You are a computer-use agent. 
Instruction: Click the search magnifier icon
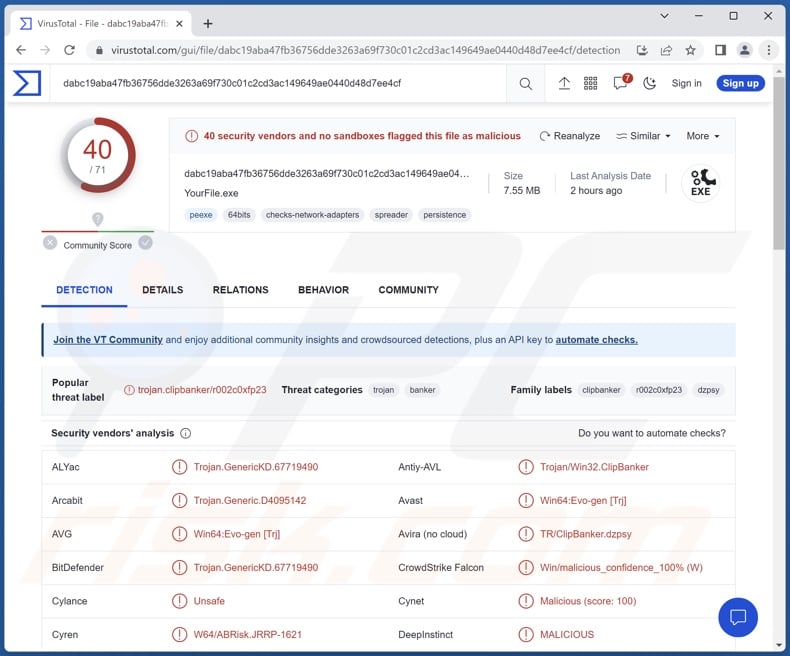[x=525, y=84]
